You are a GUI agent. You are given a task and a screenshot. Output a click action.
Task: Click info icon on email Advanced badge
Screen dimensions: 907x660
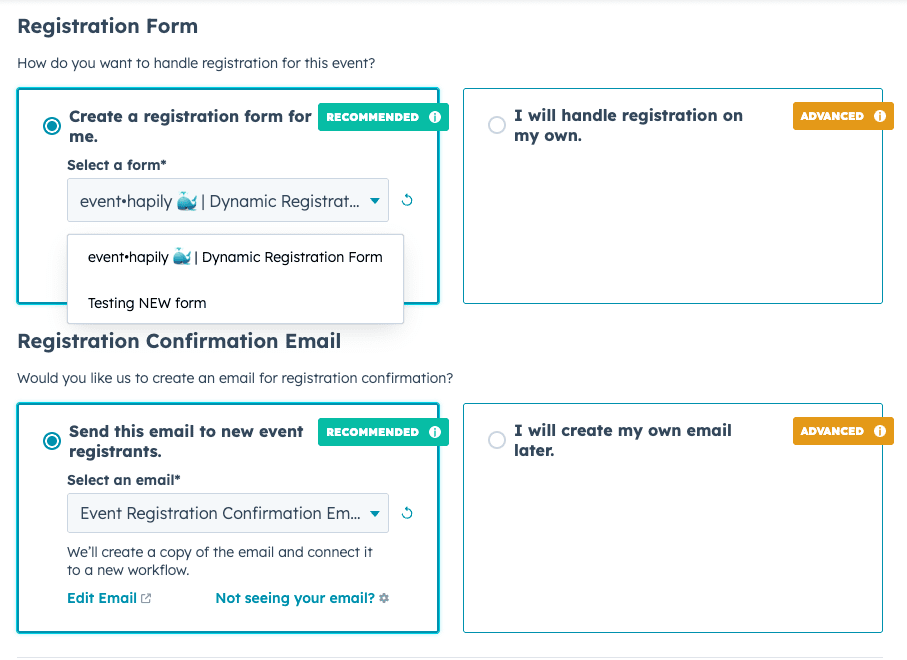[x=880, y=431]
